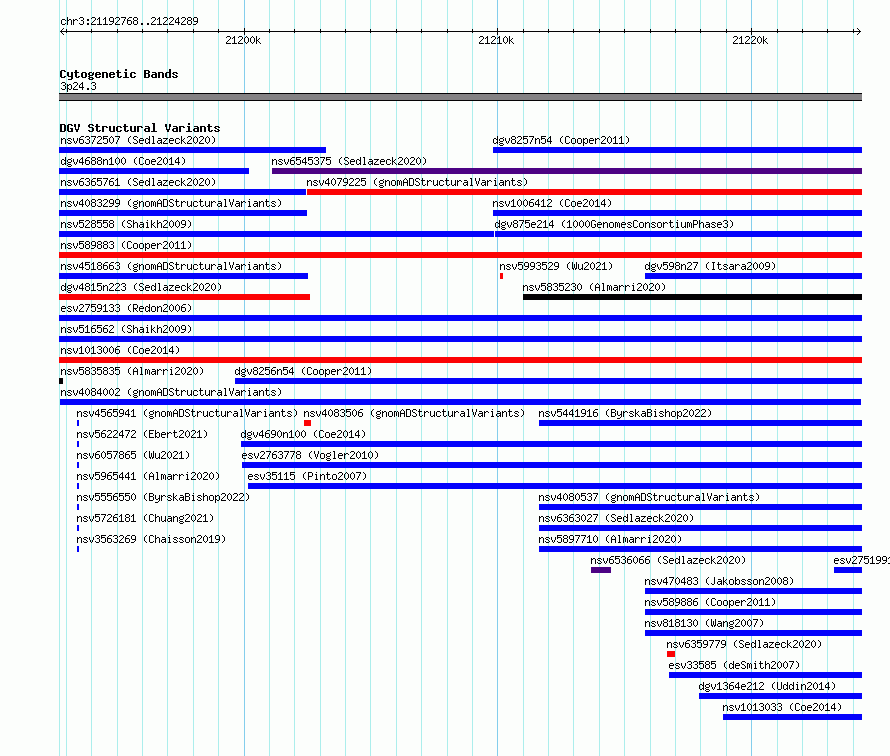Select nsv3563269 (Chaisson2019) label
Screen dimensions: 890x756
pyautogui.click(x=151, y=539)
